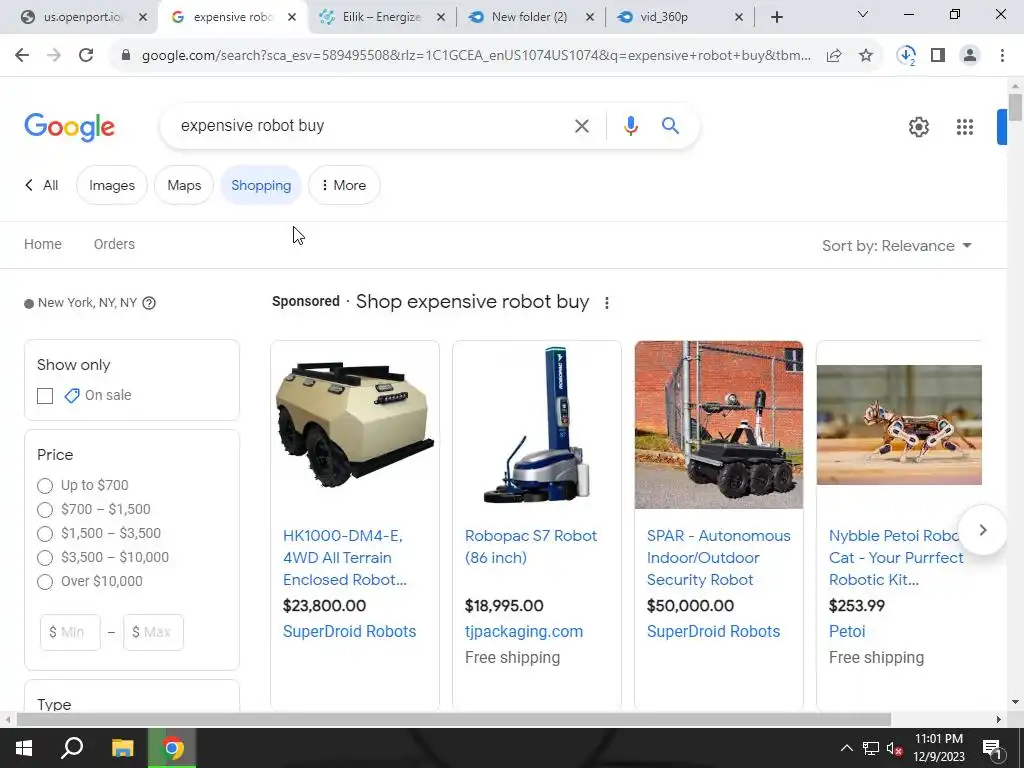
Task: Click the Max price field
Action: pyautogui.click(x=153, y=632)
